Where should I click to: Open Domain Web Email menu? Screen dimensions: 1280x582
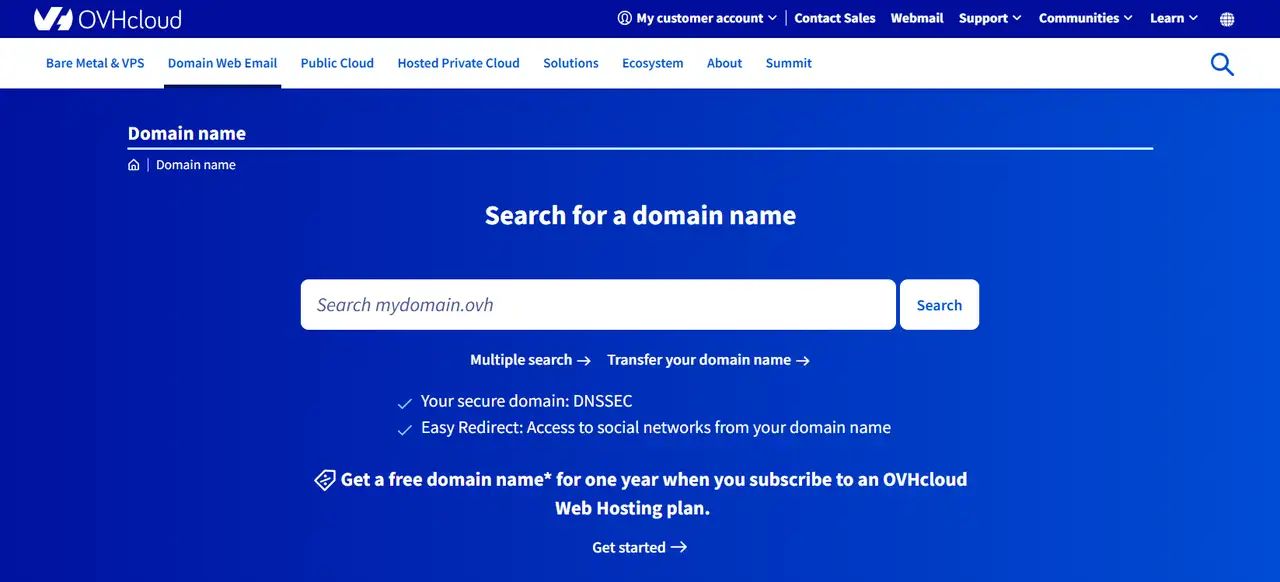coord(222,63)
